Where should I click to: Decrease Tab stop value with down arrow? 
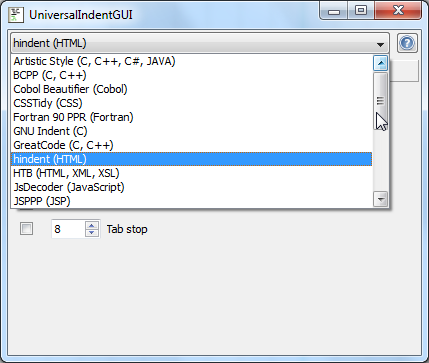92,233
